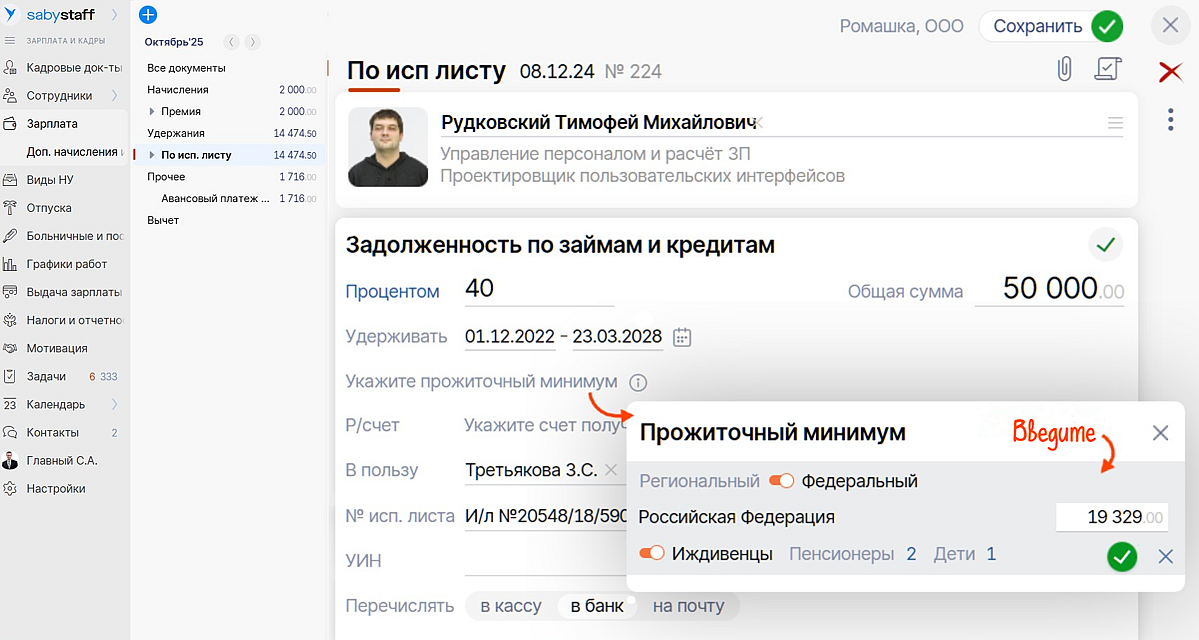Go to next month using right arrow

[x=253, y=42]
